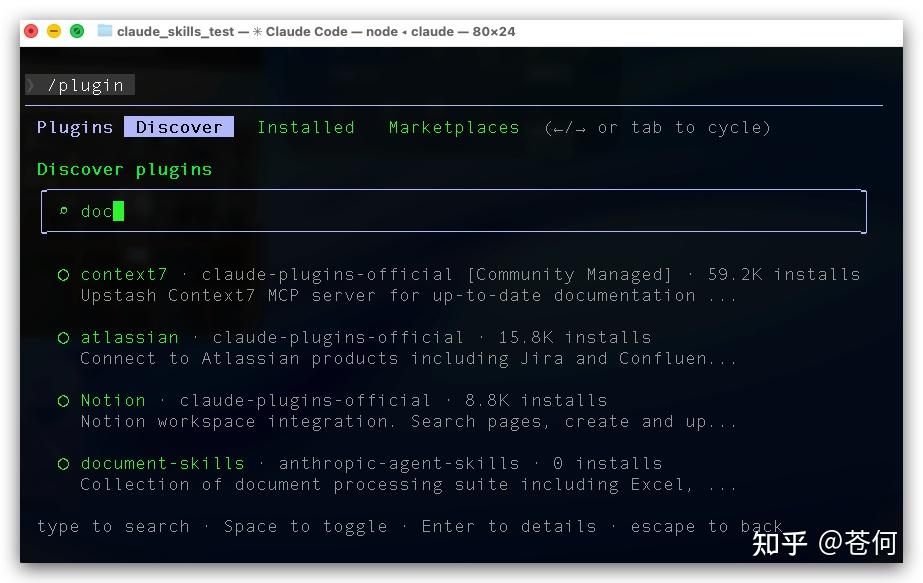Click the green maximize window button
The width and height of the screenshot is (923, 583).
(77, 31)
